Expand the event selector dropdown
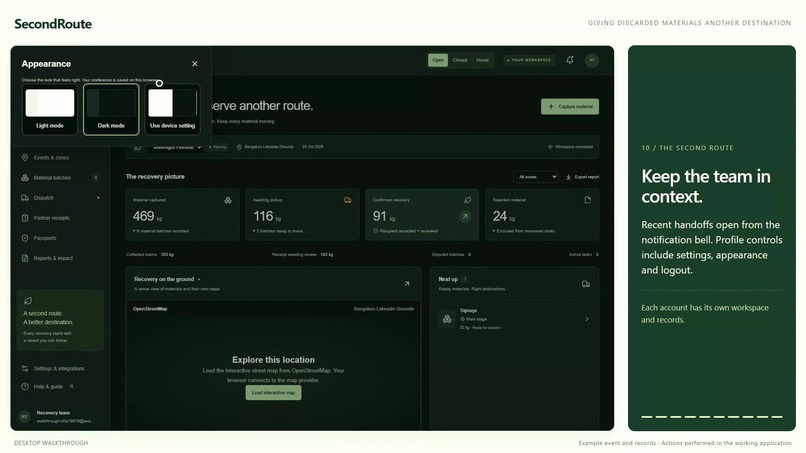806x453 pixels. 176,147
